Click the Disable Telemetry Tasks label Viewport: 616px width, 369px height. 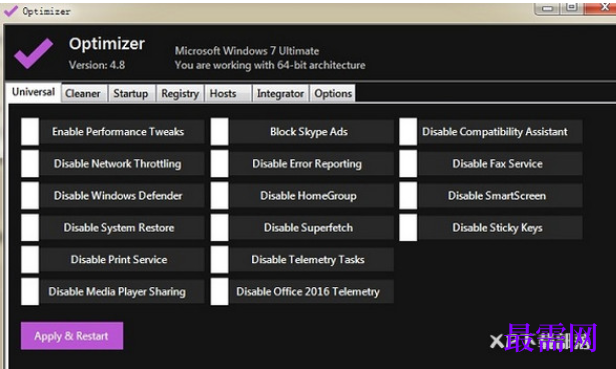pos(312,259)
